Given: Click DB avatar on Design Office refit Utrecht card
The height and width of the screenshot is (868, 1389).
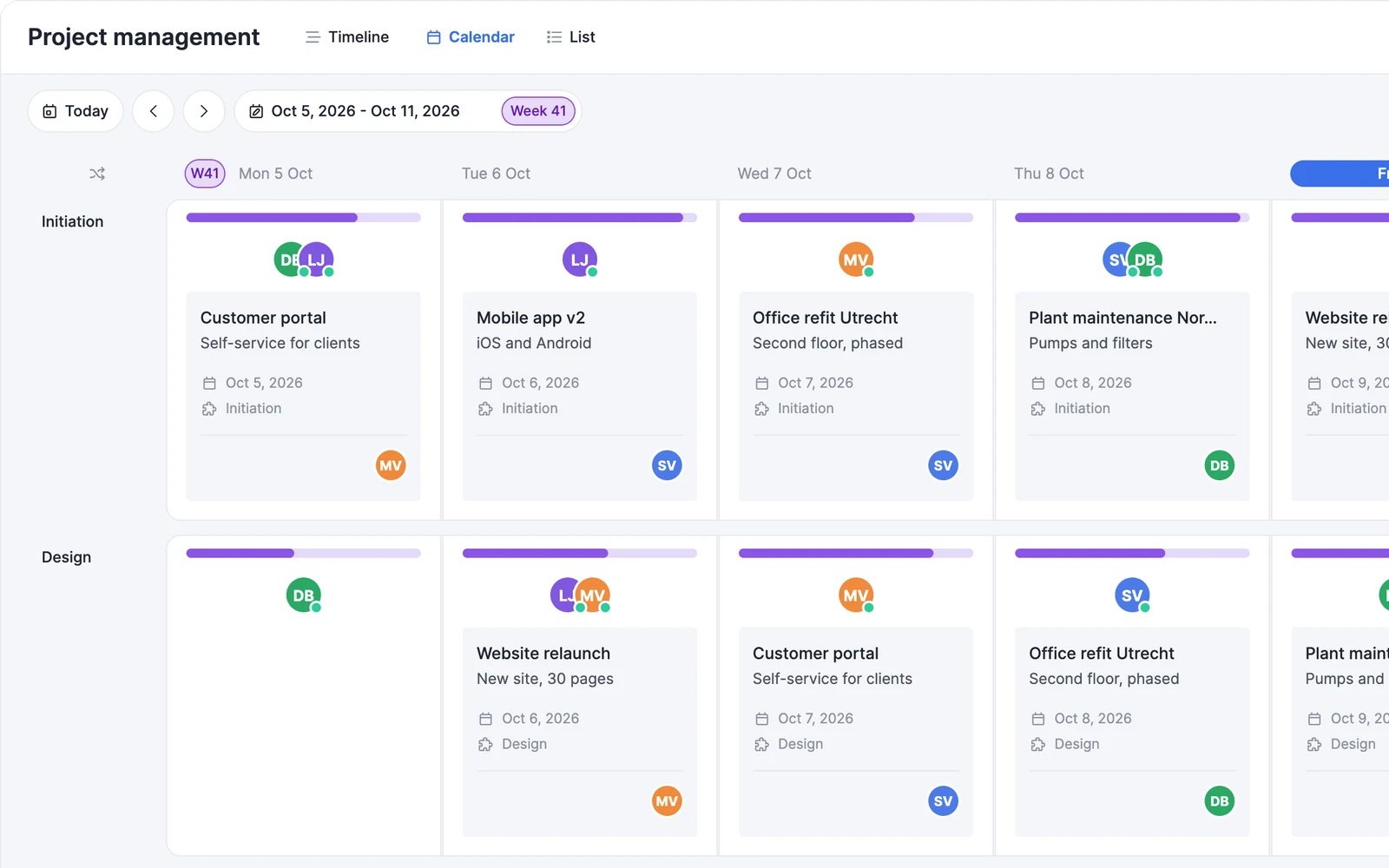Looking at the screenshot, I should pyautogui.click(x=1219, y=801).
